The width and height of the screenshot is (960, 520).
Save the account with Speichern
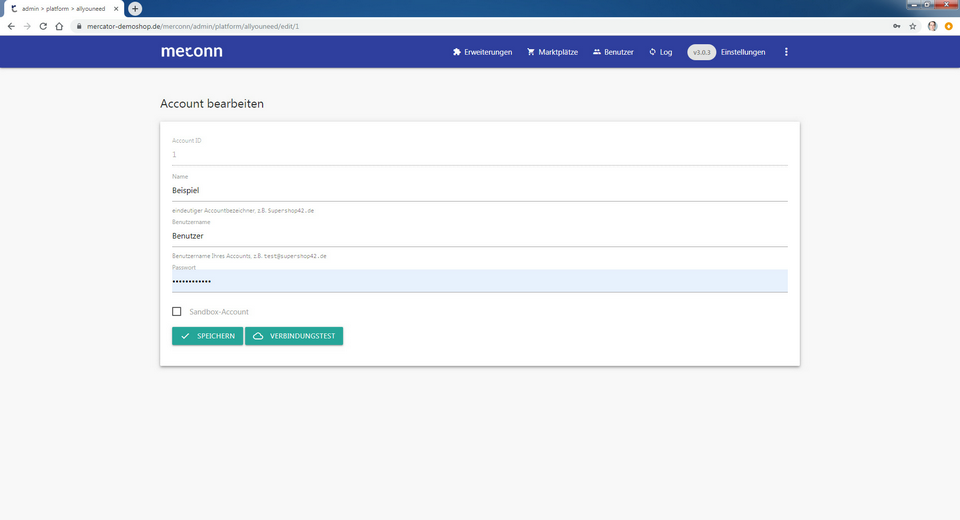(208, 336)
